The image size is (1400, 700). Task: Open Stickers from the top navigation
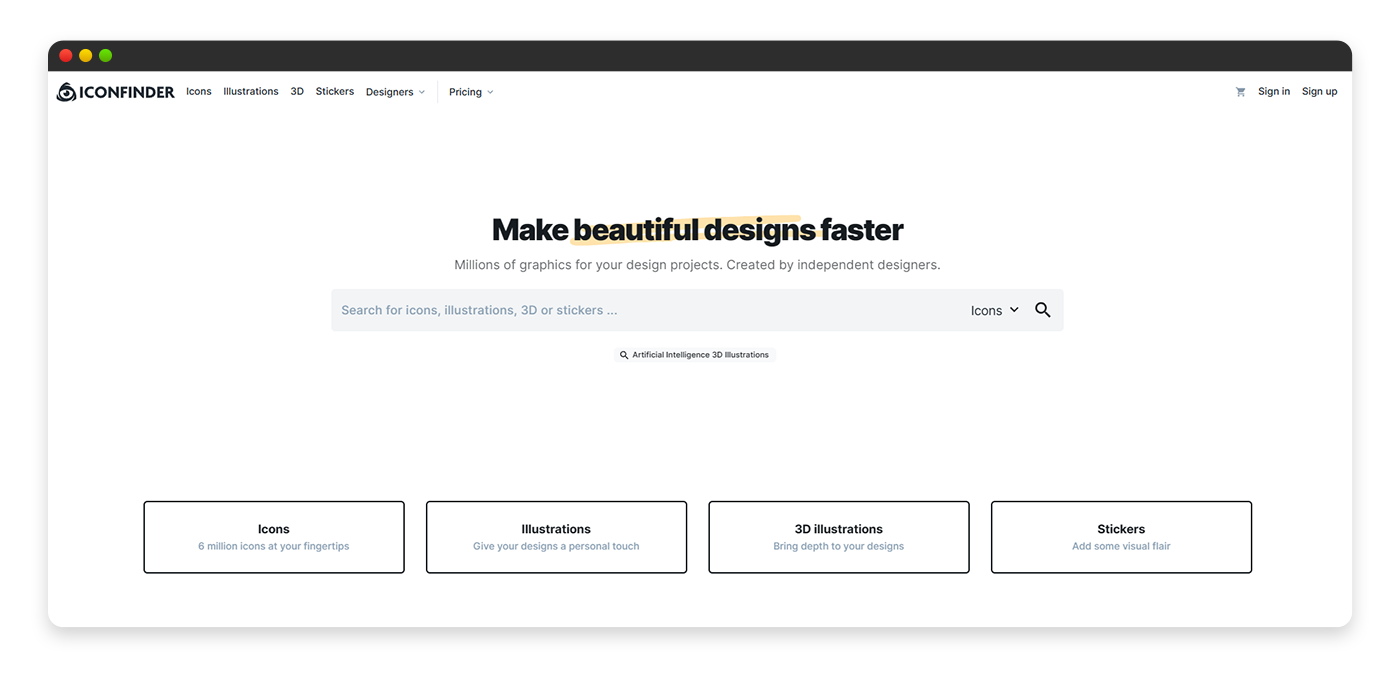click(335, 91)
